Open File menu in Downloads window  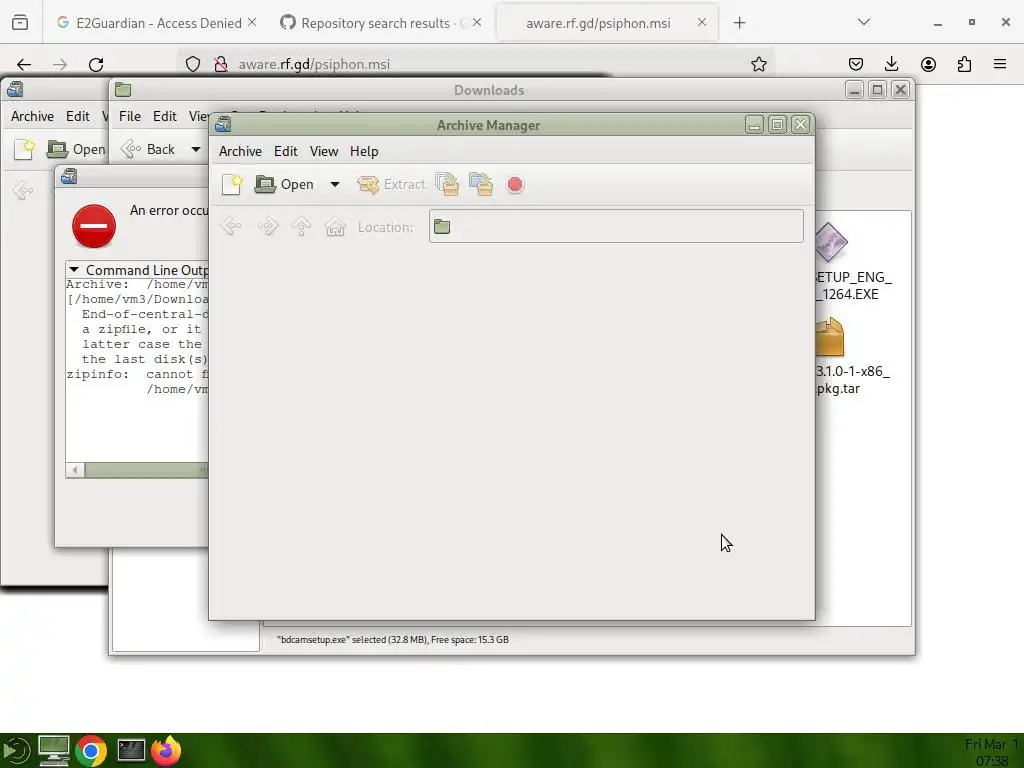pos(129,116)
